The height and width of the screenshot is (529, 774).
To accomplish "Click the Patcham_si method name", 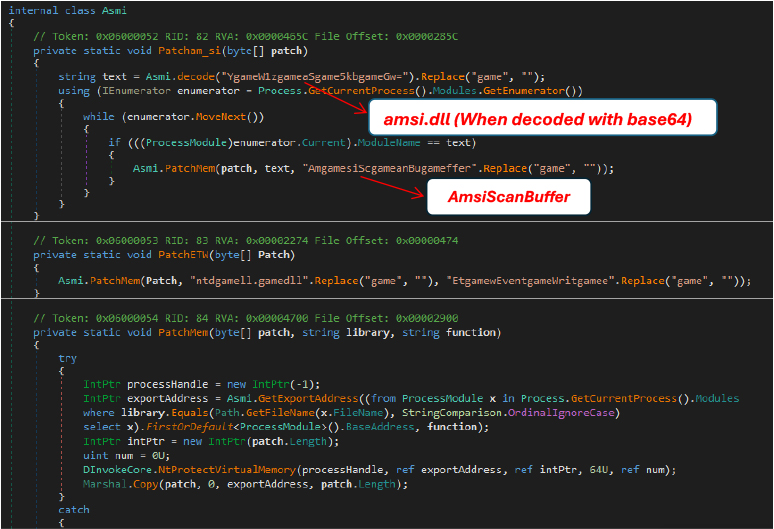I will click(190, 51).
